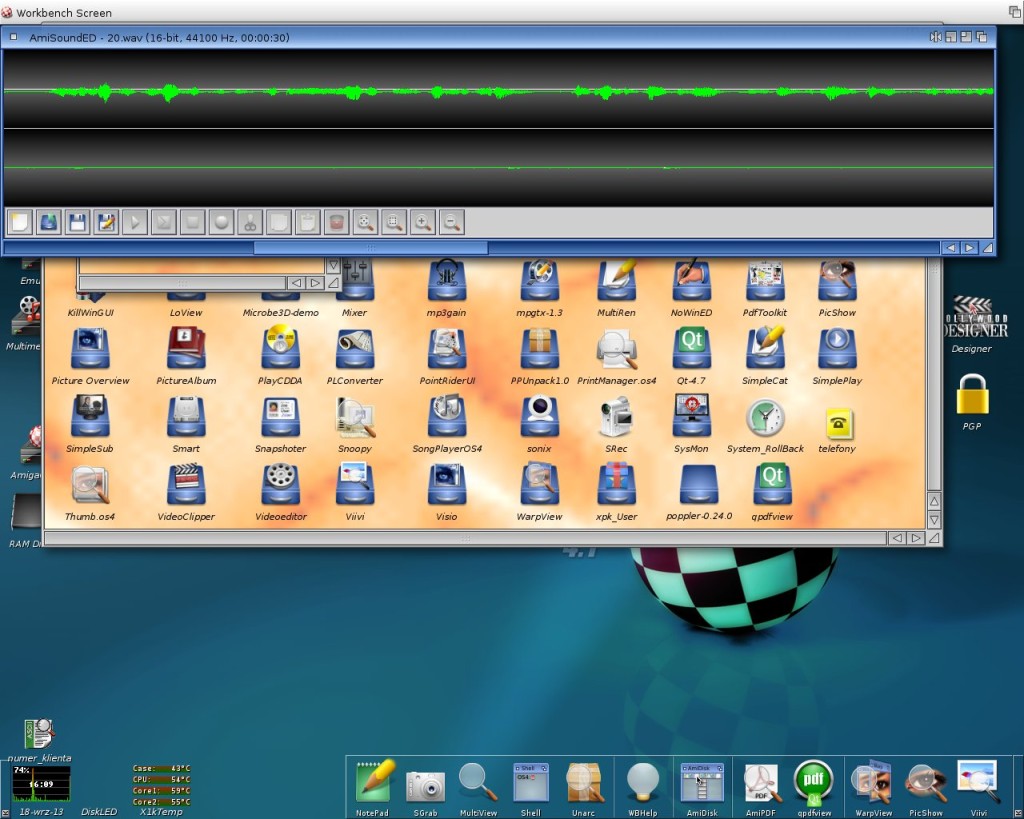The width and height of the screenshot is (1024, 819).
Task: Start recording with the round Record button
Action: pyautogui.click(x=221, y=223)
